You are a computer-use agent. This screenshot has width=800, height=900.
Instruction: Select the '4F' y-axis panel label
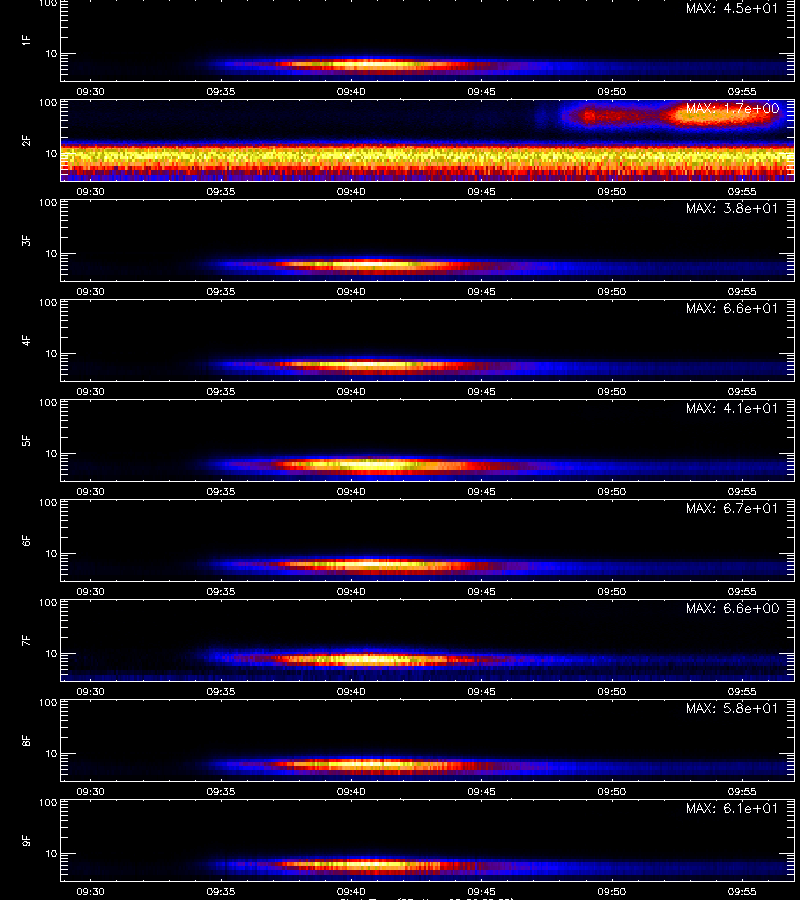tap(26, 340)
